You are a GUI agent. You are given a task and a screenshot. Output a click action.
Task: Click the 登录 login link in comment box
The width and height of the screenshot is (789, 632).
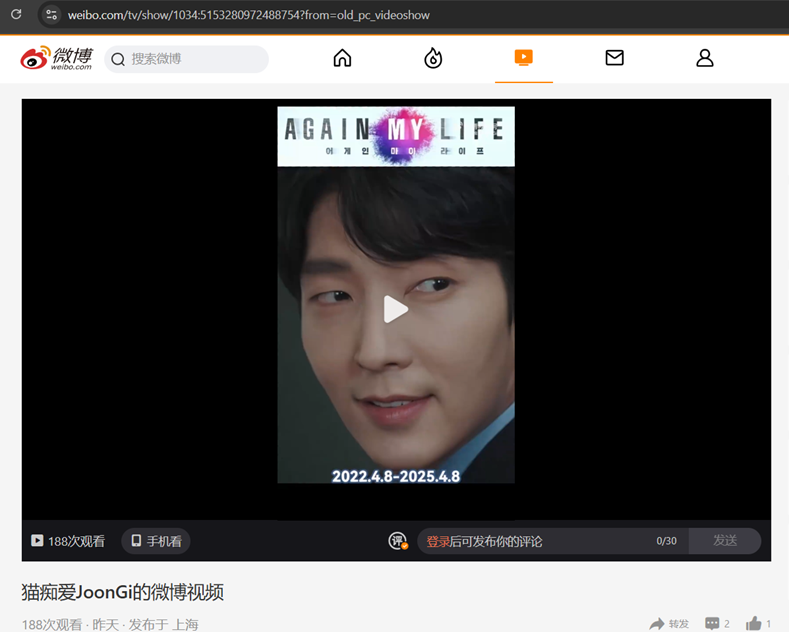[x=438, y=541]
